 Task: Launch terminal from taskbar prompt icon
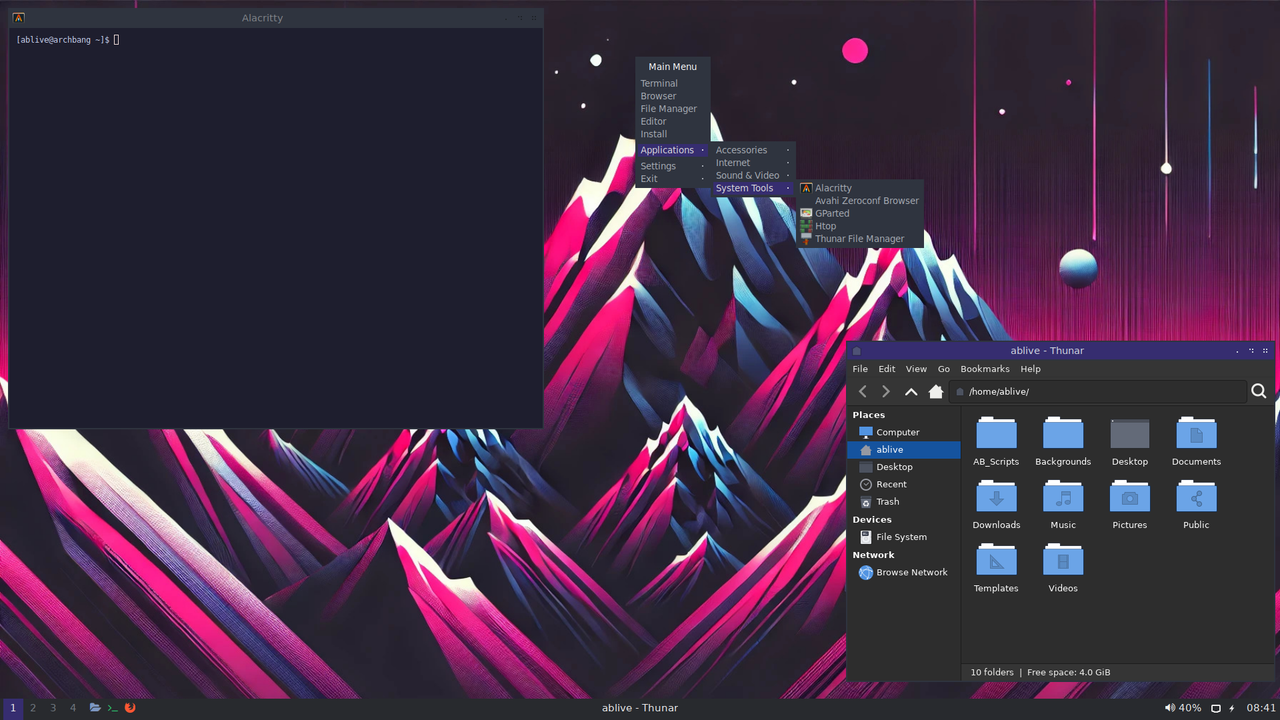[x=112, y=708]
